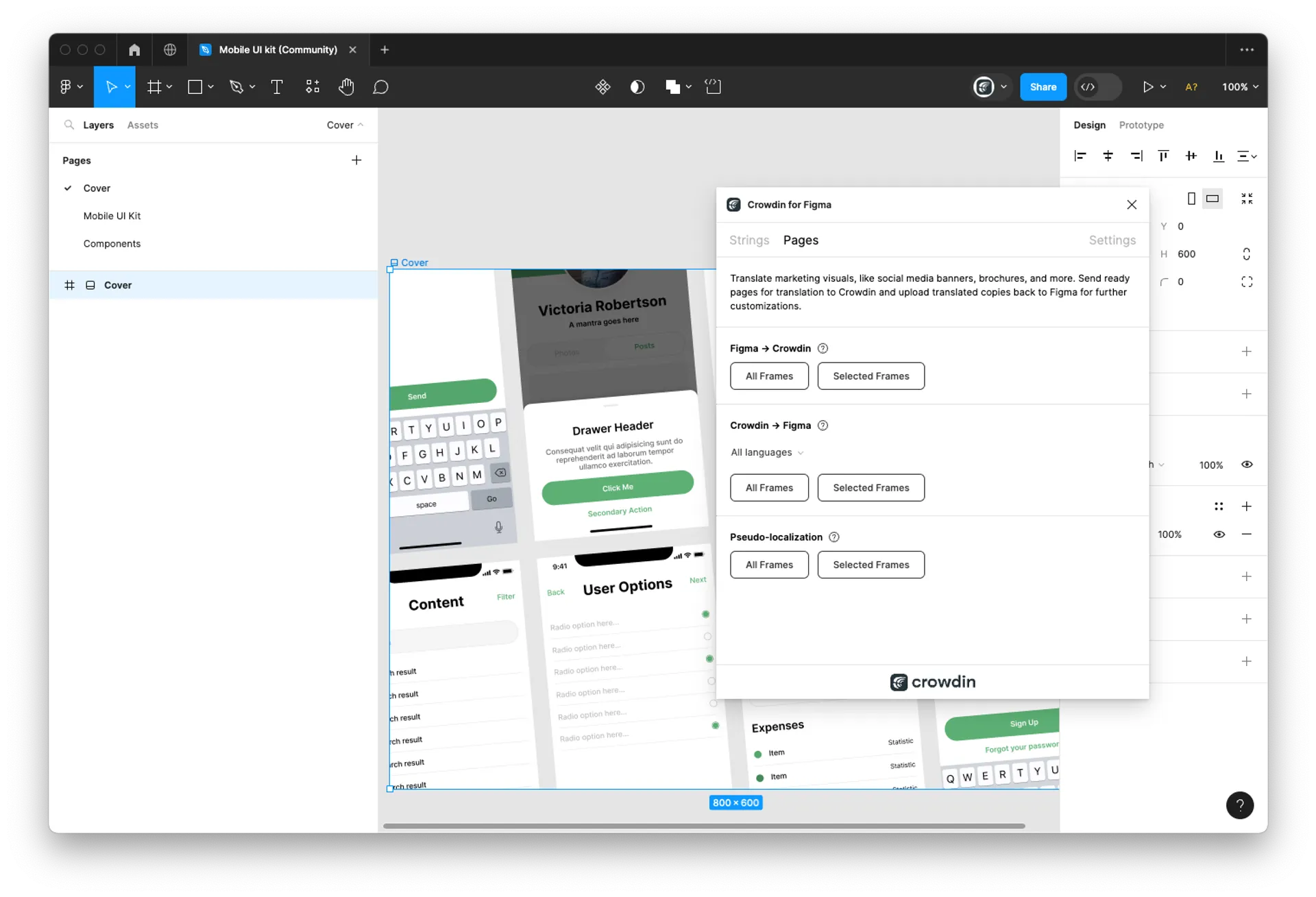Click the Create component icon
This screenshot has width=1316, height=897.
(602, 87)
